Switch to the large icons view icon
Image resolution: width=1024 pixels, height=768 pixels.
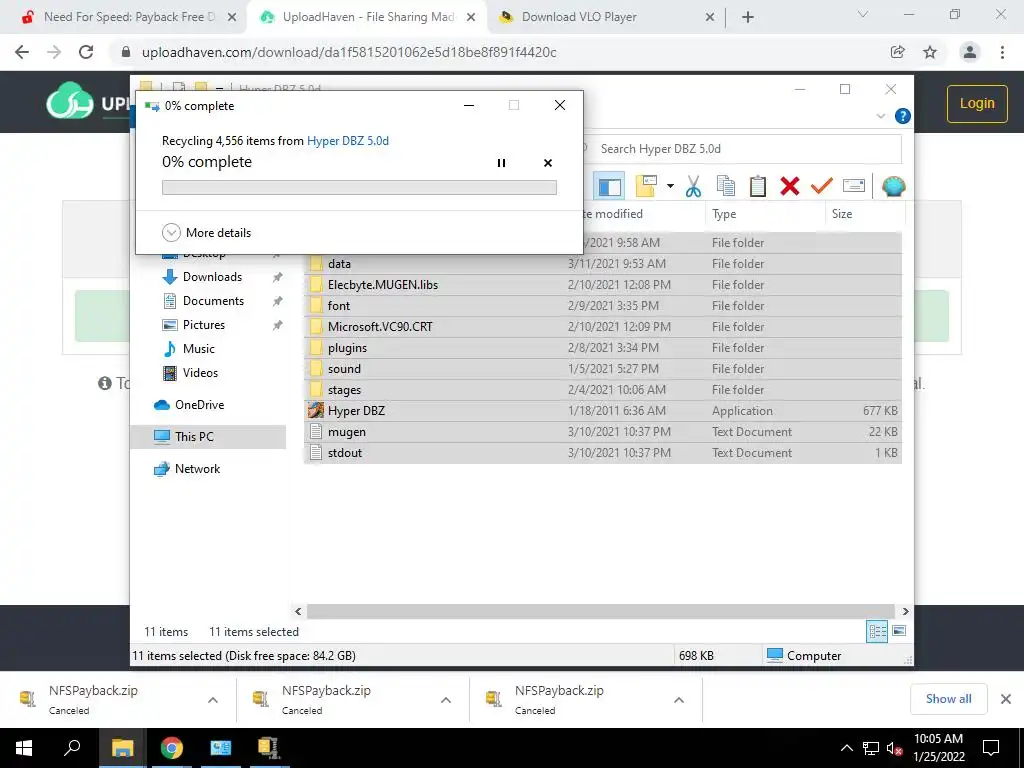pos(899,631)
